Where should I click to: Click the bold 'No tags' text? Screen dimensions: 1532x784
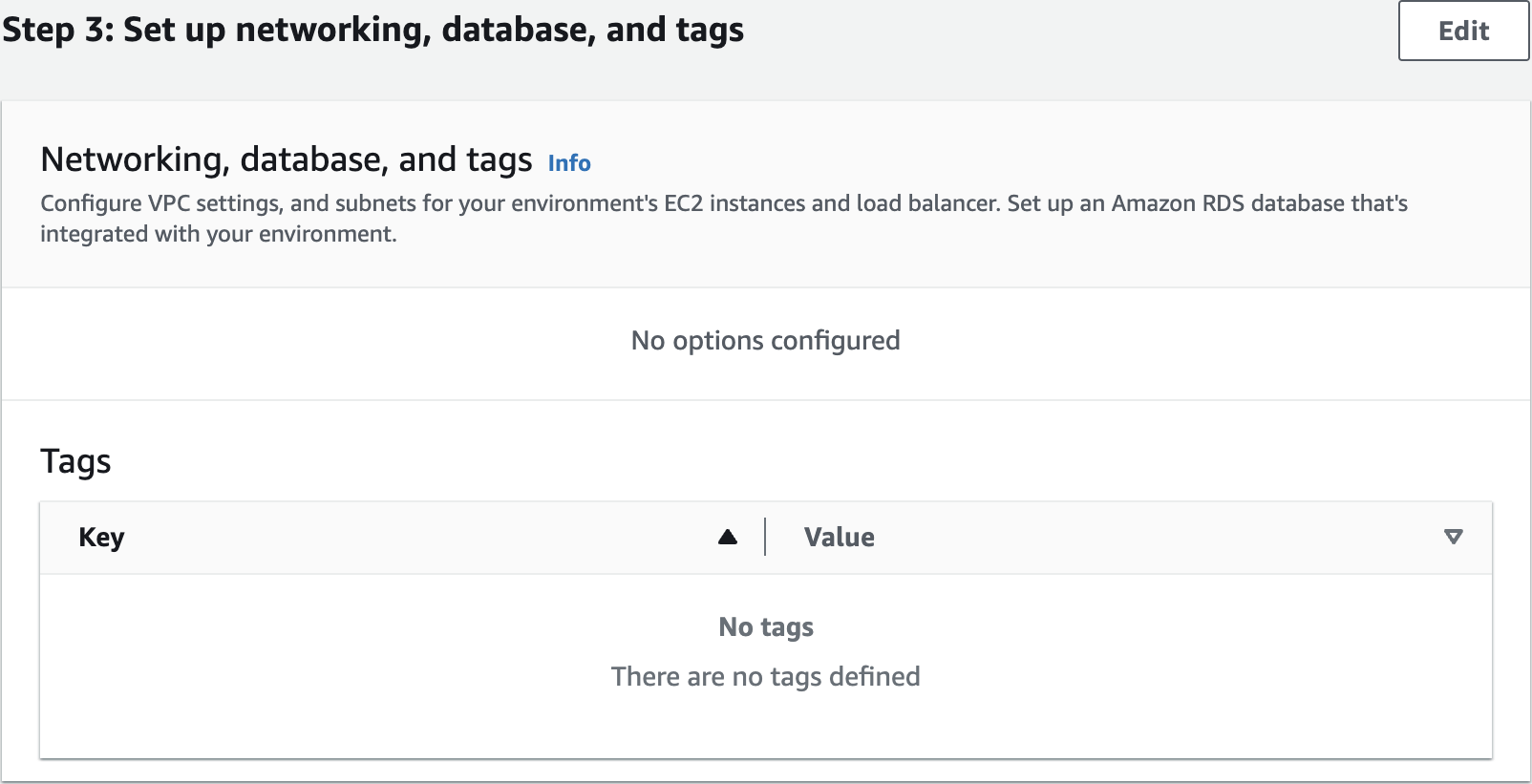point(765,627)
